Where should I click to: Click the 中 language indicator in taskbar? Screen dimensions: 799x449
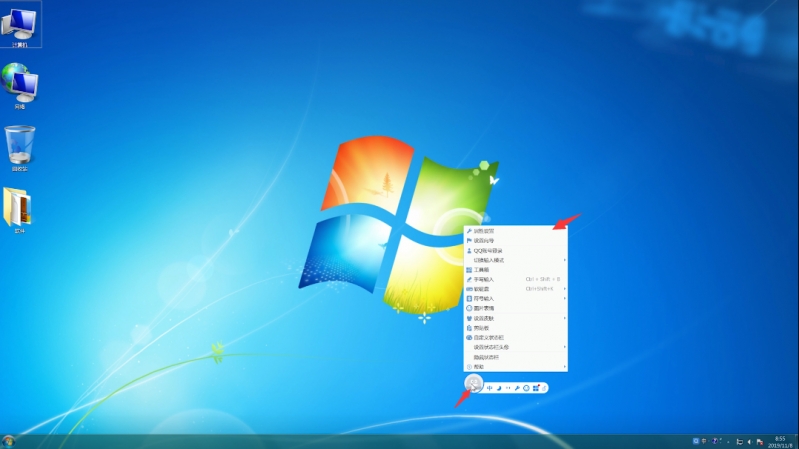coord(704,441)
